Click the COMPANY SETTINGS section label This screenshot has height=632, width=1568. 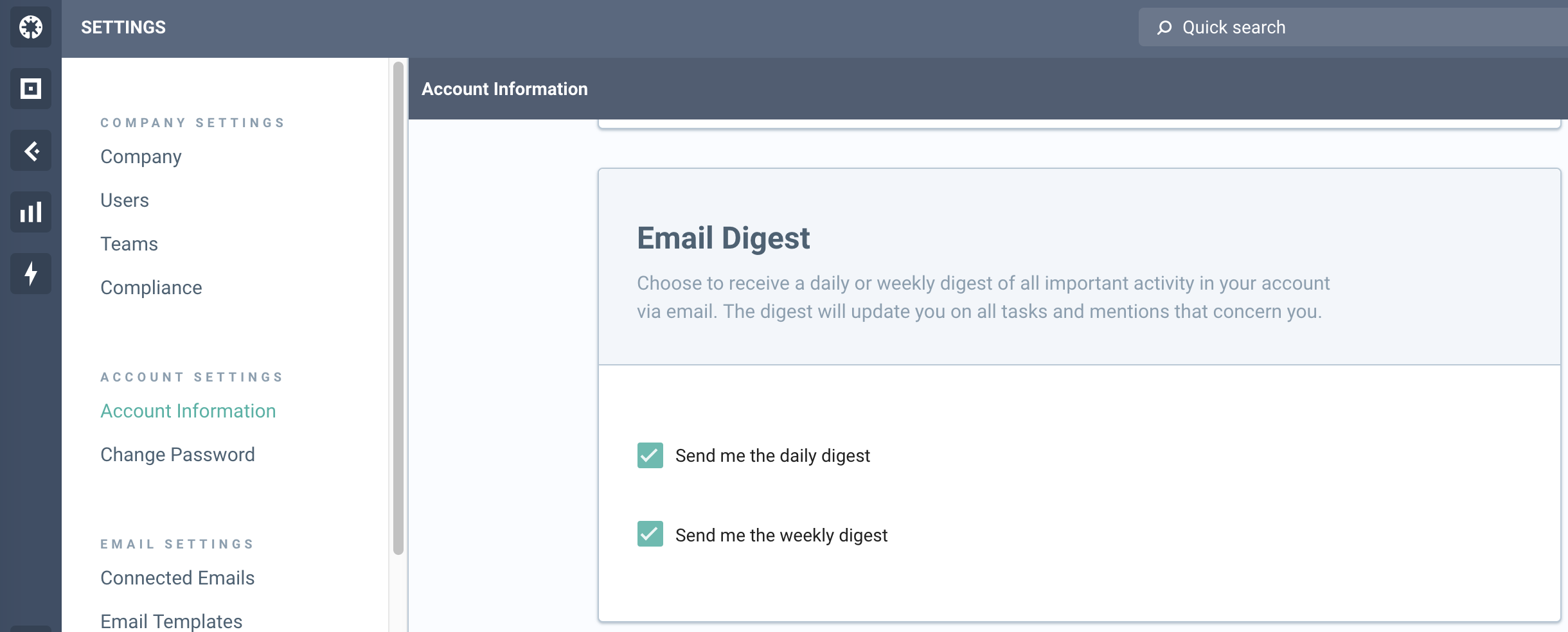coord(193,123)
